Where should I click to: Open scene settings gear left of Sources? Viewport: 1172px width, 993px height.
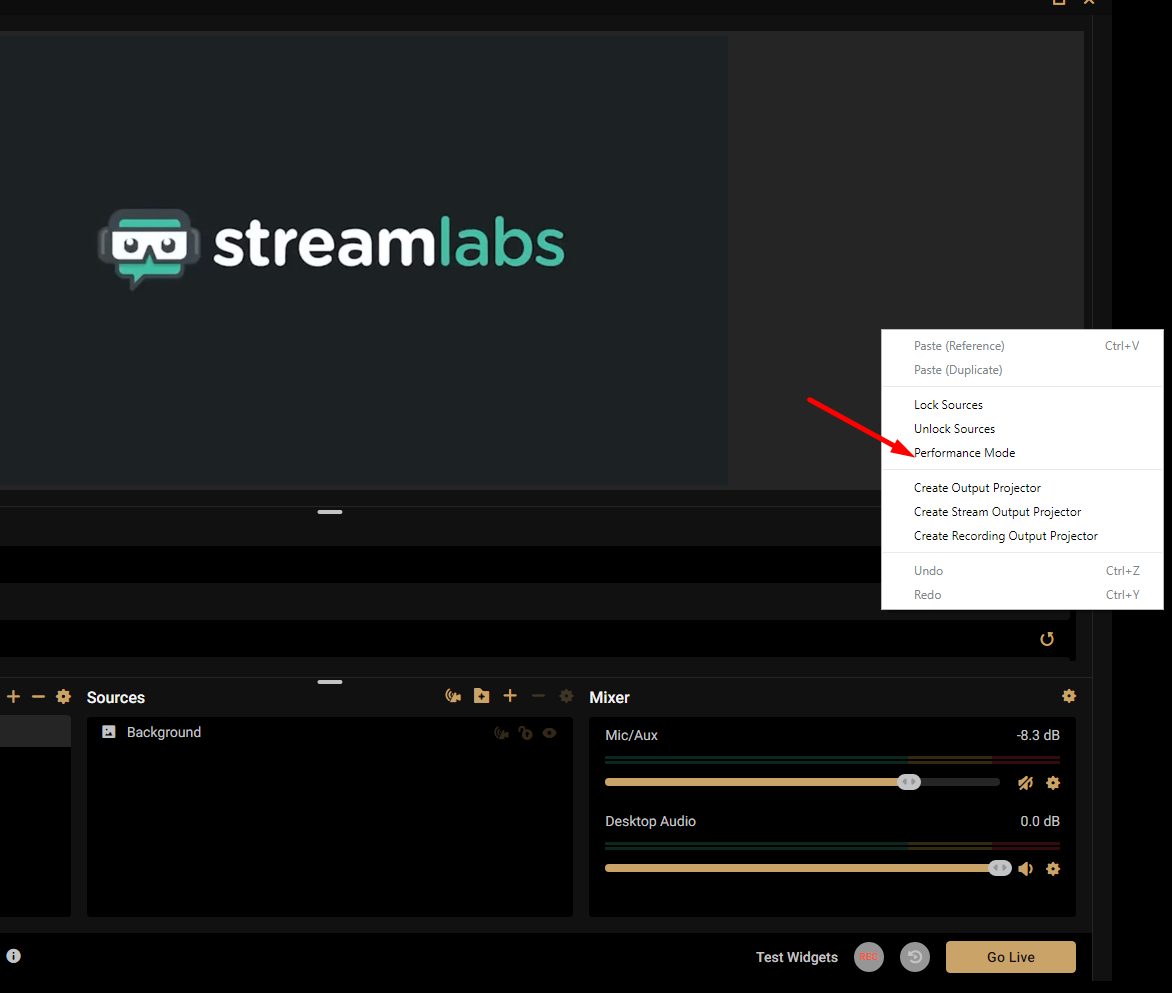(x=64, y=696)
